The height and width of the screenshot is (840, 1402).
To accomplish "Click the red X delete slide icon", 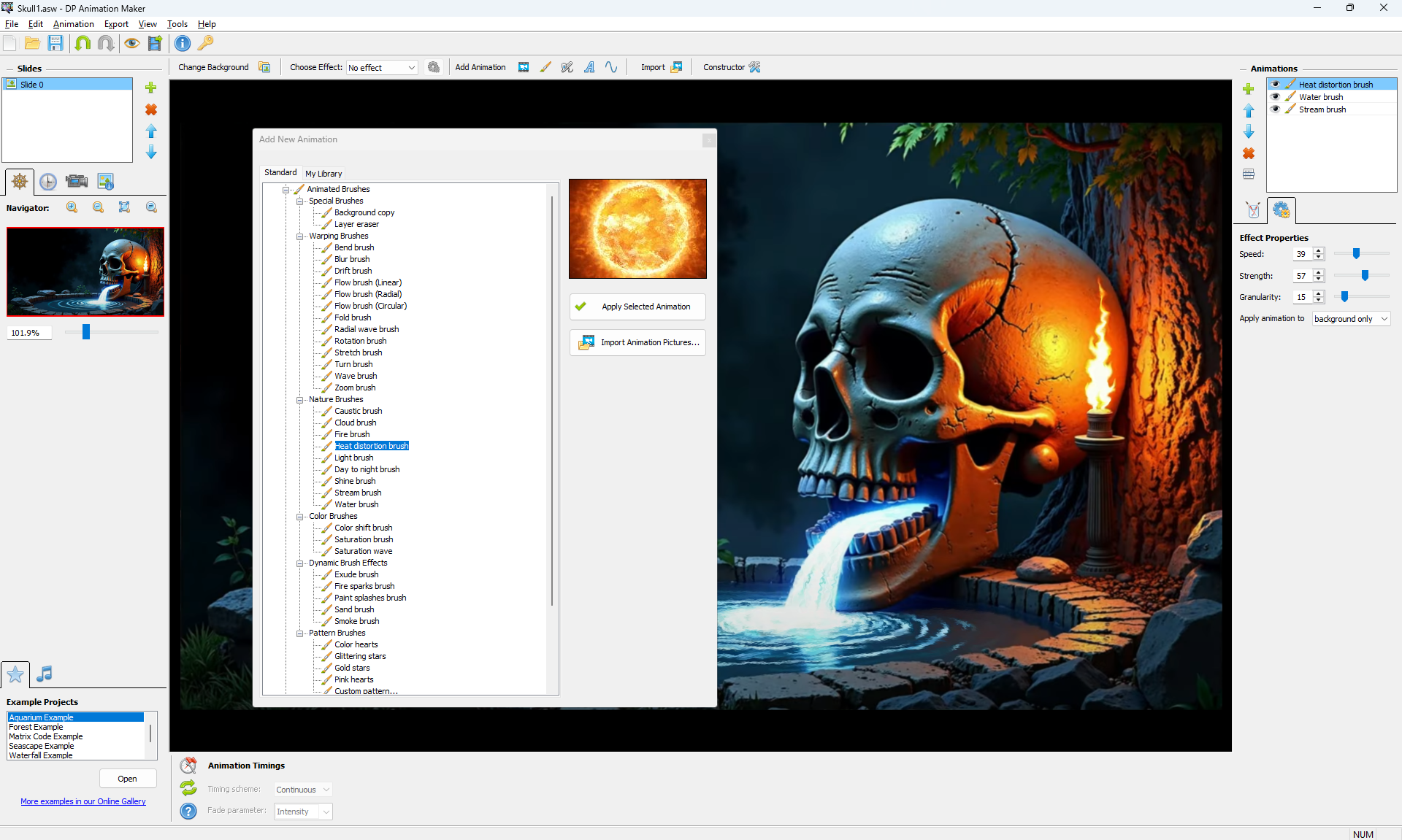I will pos(151,109).
